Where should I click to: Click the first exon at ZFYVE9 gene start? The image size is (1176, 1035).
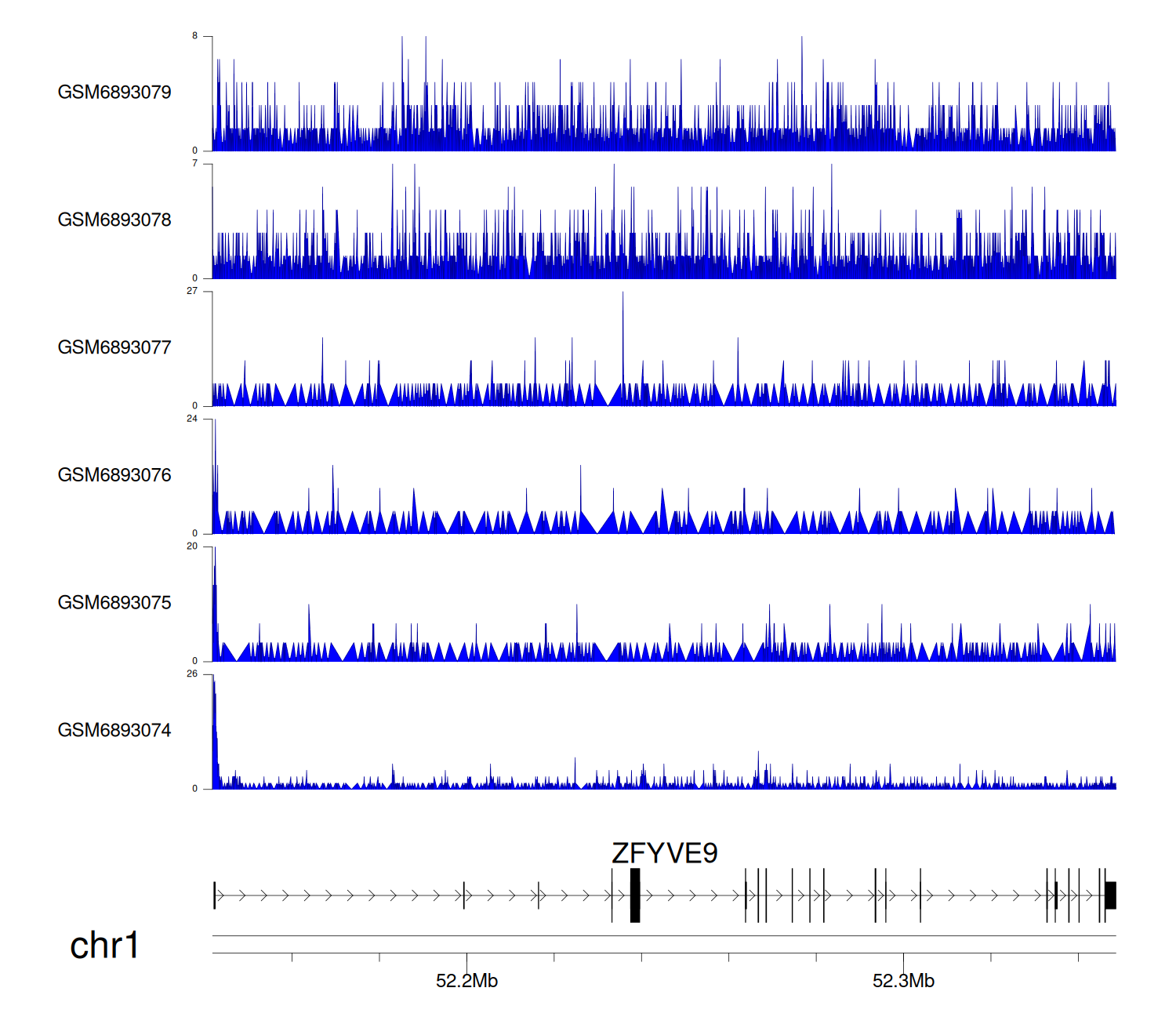pyautogui.click(x=214, y=895)
